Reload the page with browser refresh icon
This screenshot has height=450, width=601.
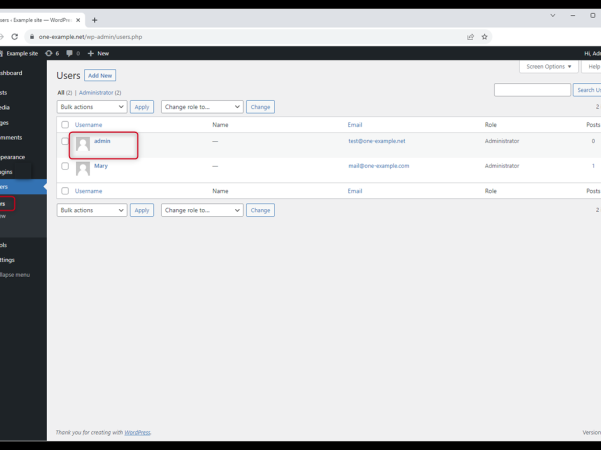click(x=15, y=36)
